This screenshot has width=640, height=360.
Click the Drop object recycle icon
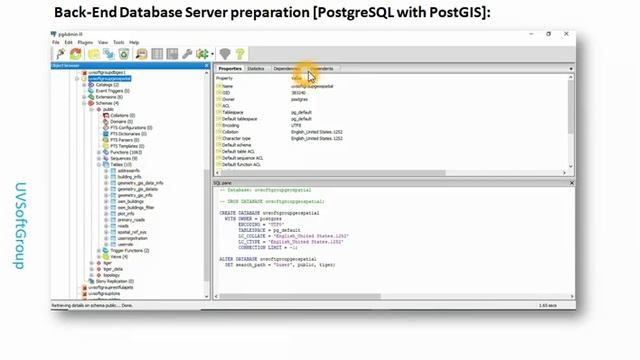click(x=124, y=54)
